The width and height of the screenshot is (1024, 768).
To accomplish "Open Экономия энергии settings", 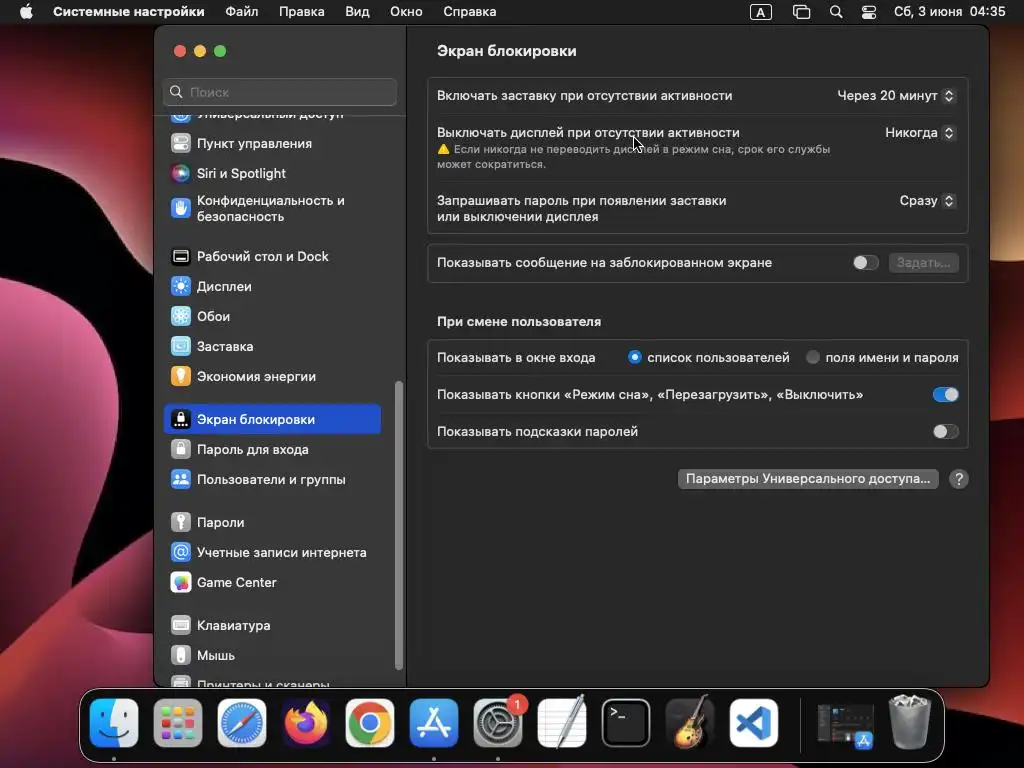I will tap(272, 376).
